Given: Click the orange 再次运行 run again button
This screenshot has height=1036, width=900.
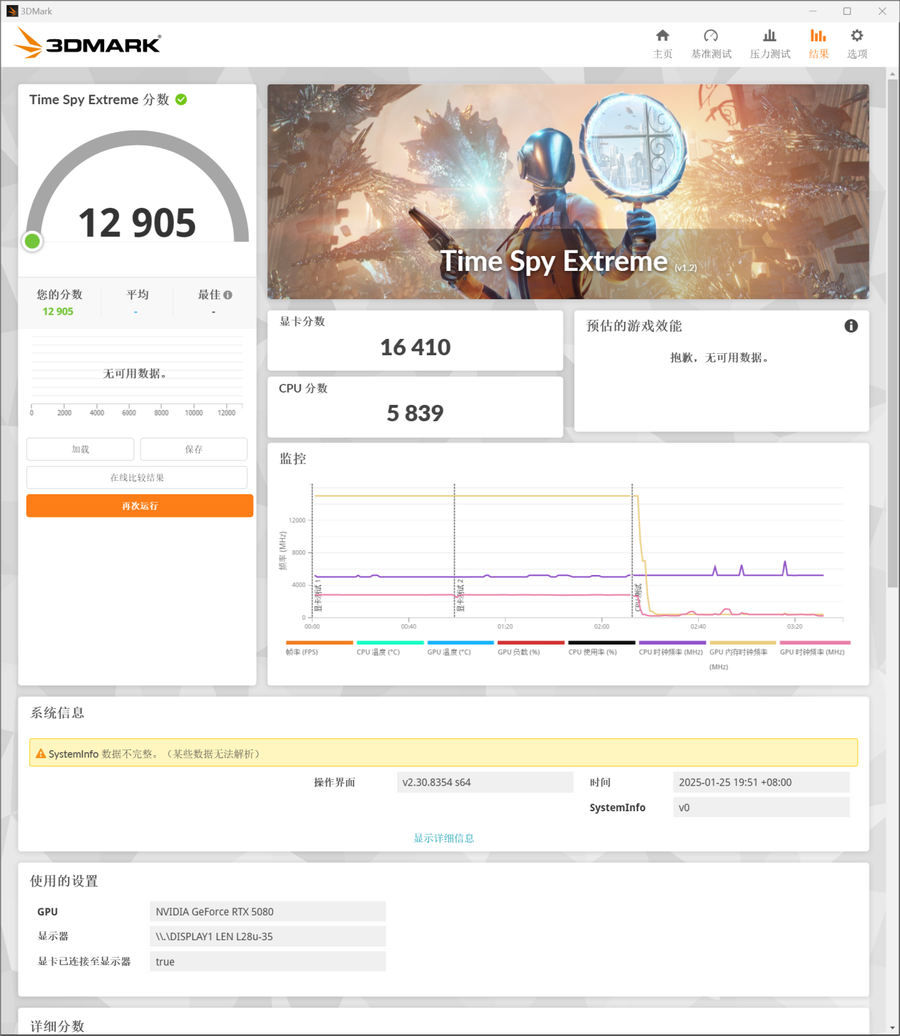Looking at the screenshot, I should pyautogui.click(x=139, y=506).
